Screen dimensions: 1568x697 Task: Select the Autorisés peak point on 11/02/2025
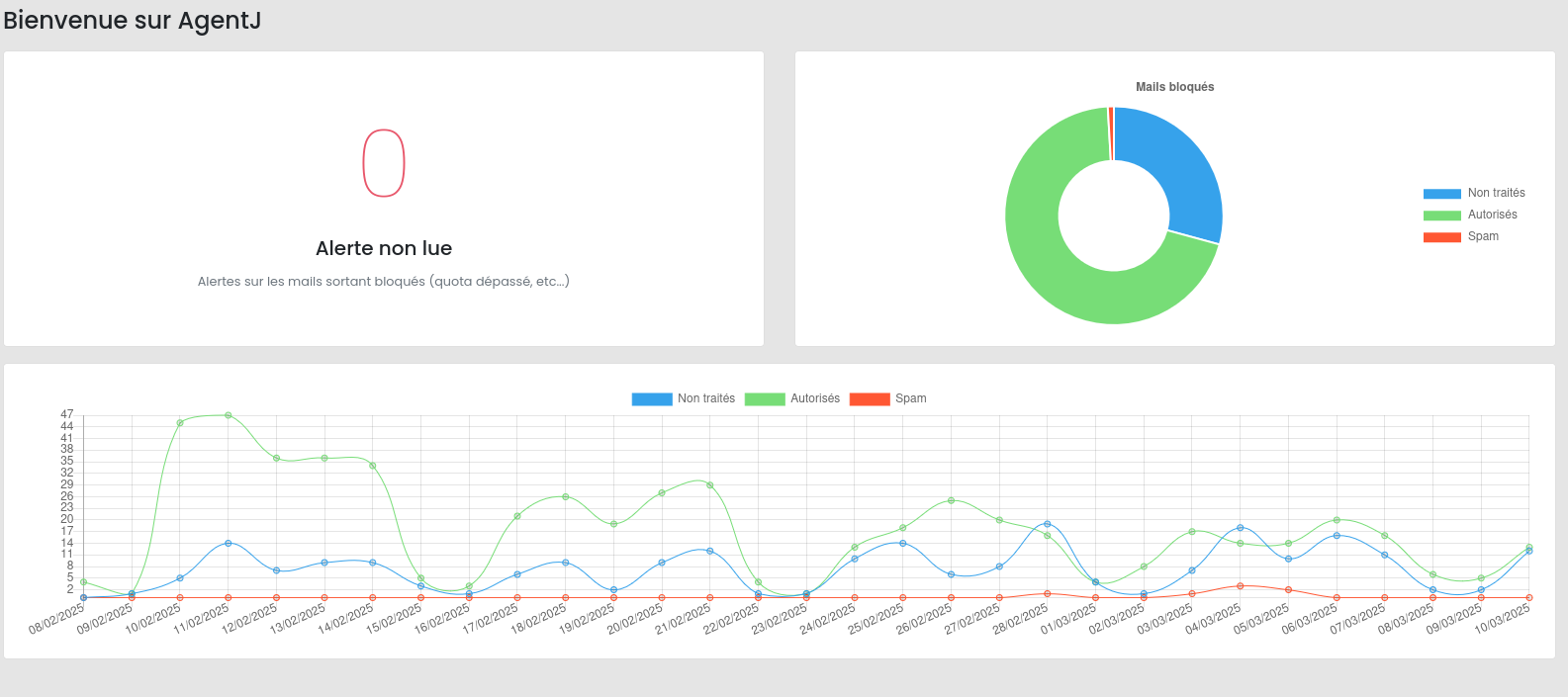229,415
